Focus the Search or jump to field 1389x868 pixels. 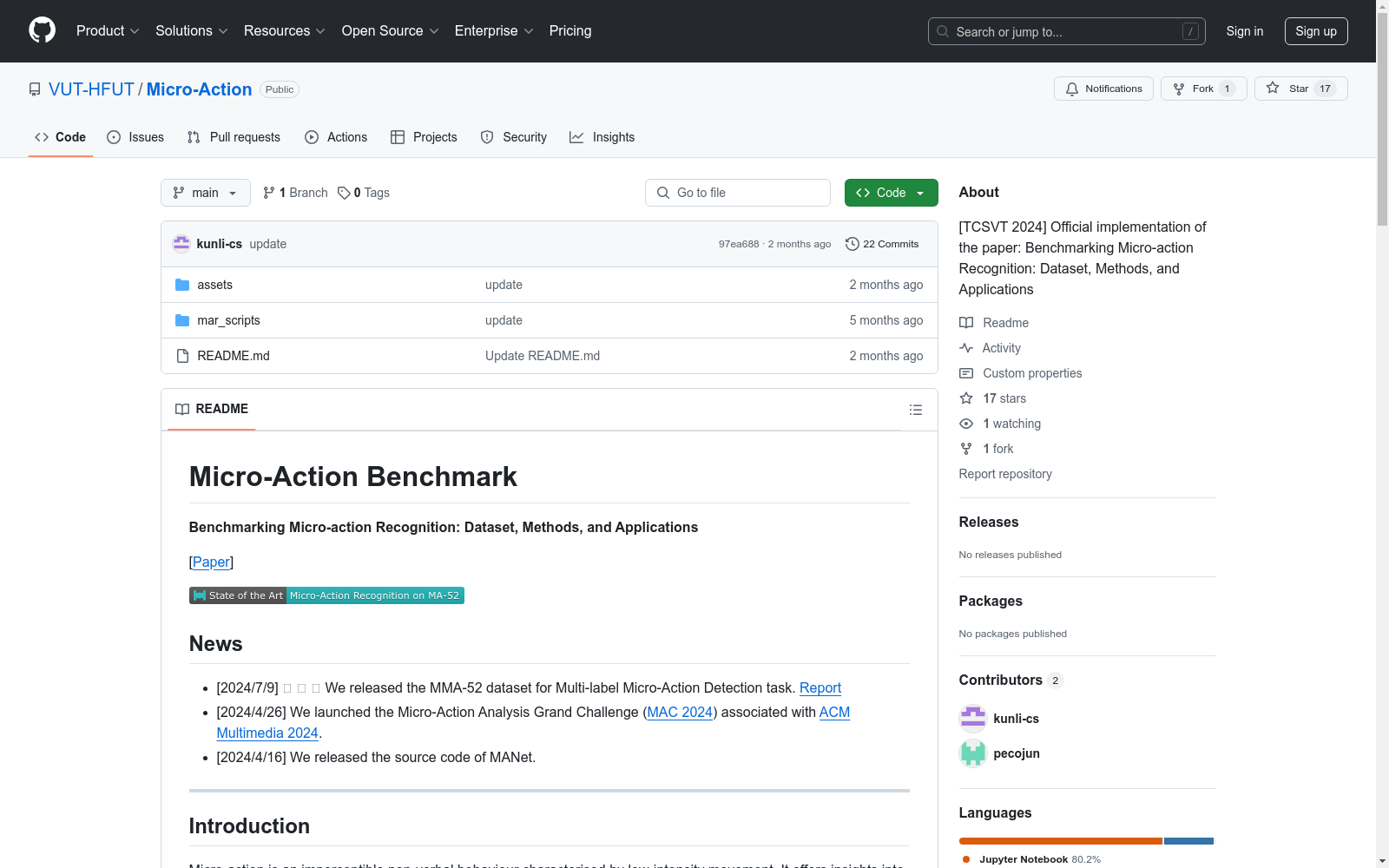pos(1067,31)
